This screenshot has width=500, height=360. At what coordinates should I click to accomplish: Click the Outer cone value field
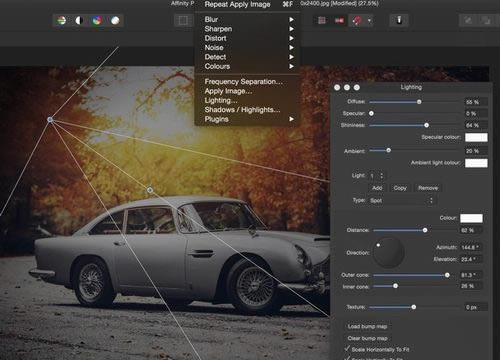(x=471, y=275)
